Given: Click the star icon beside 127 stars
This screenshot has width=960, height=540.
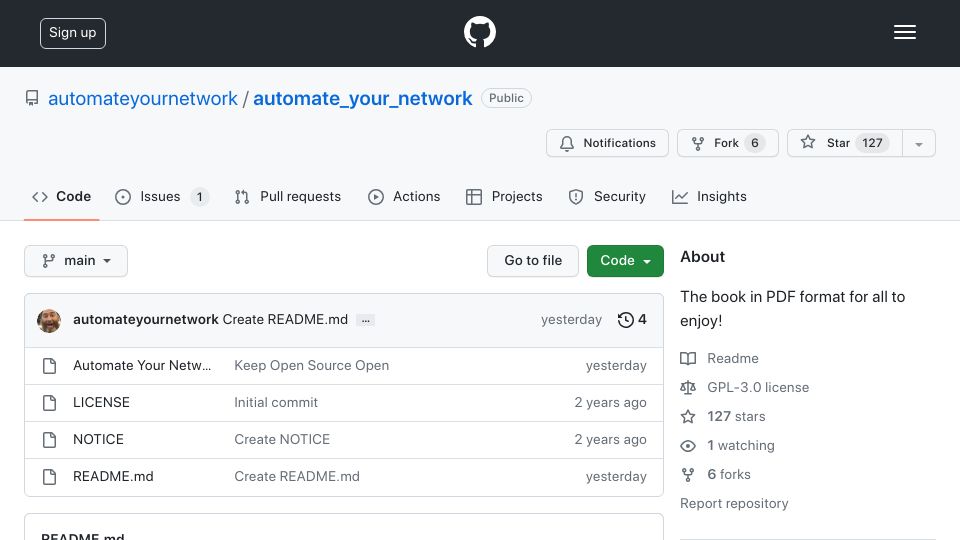Looking at the screenshot, I should 688,416.
